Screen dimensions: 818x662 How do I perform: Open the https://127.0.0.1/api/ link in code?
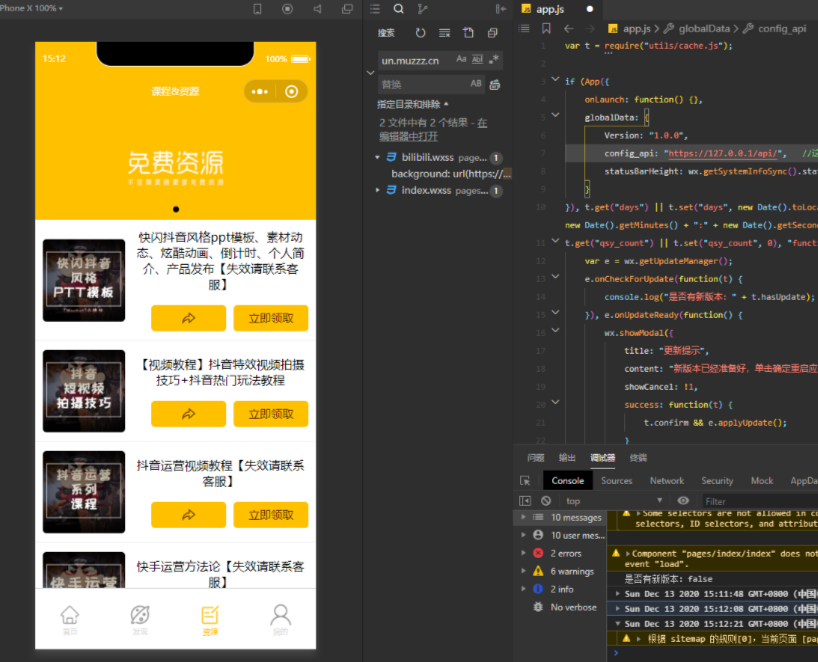[723, 153]
